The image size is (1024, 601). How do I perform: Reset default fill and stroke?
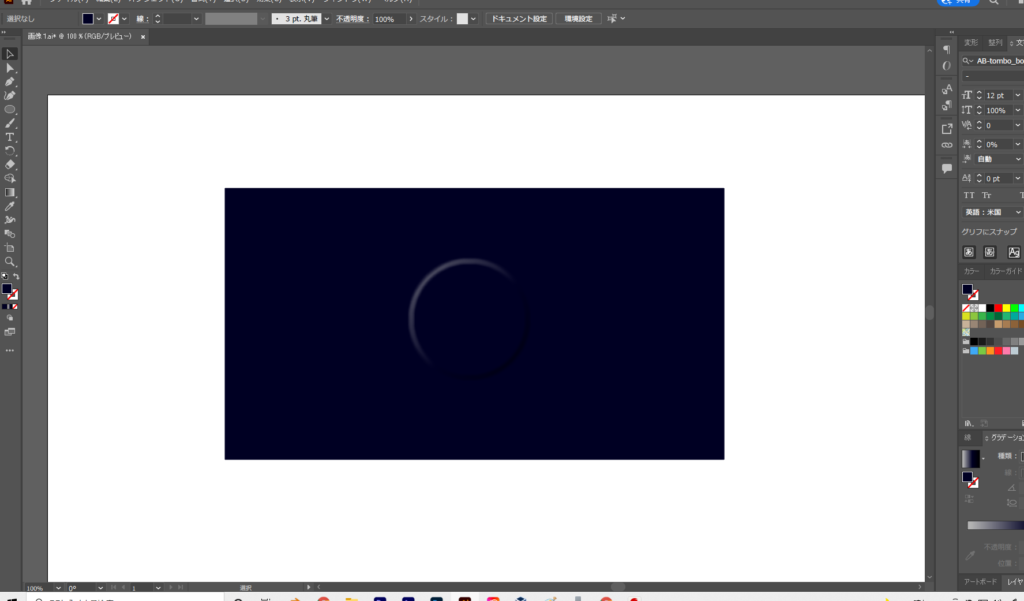5,276
